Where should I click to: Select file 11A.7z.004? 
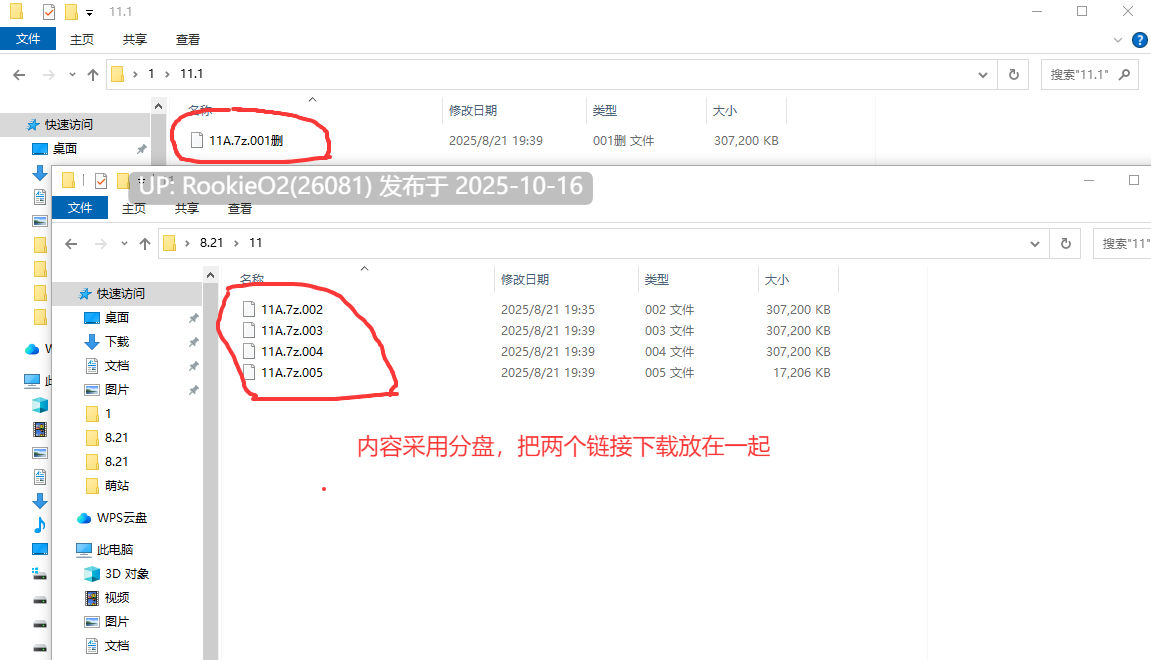pyautogui.click(x=291, y=351)
